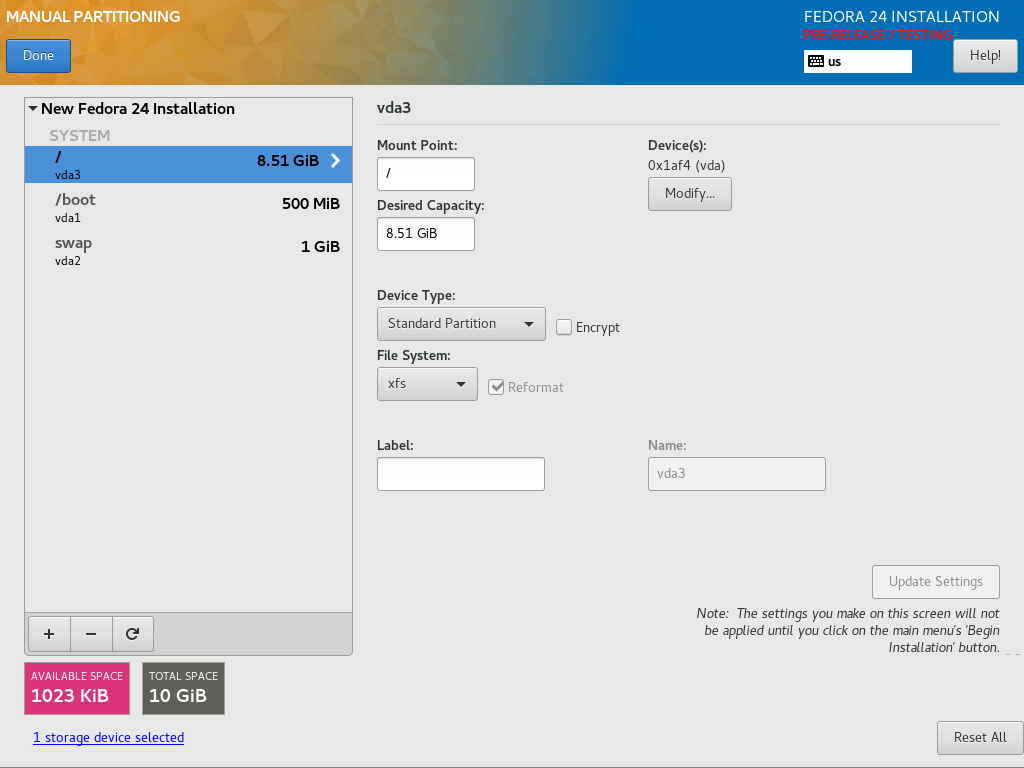Select the / vda3 partition row
1024x768 pixels.
[x=188, y=165]
